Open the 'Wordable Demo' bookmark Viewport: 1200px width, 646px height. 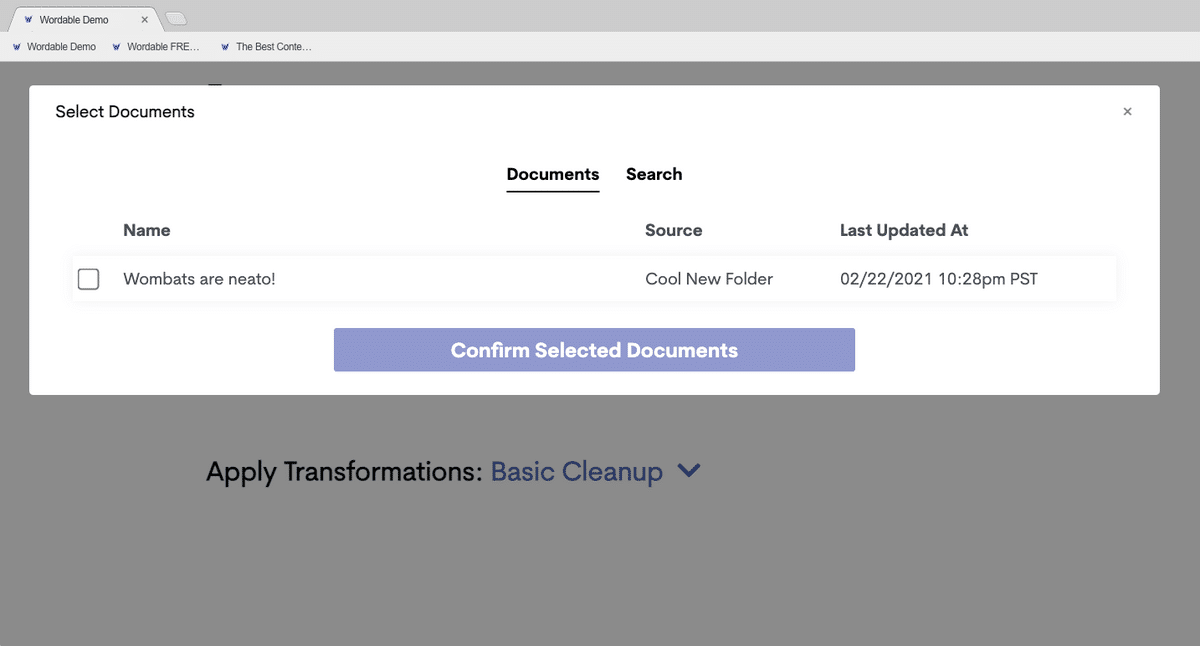(62, 46)
